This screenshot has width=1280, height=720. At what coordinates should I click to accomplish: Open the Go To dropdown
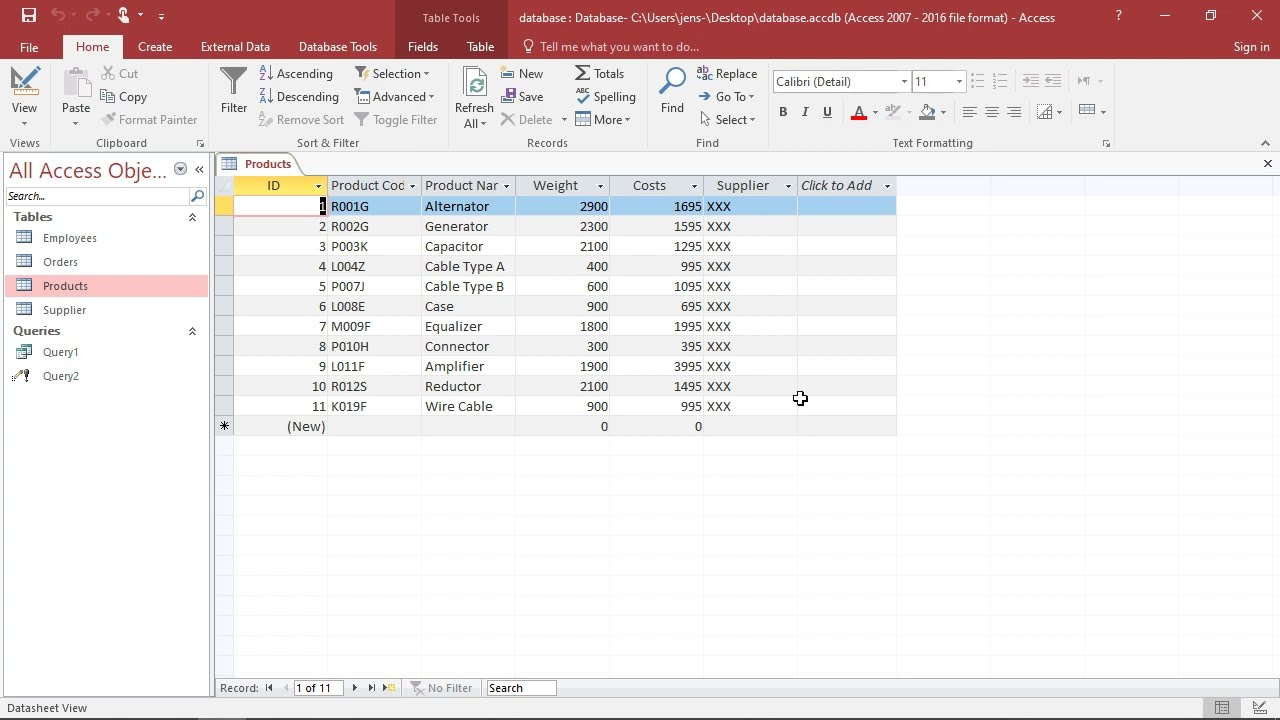(726, 96)
